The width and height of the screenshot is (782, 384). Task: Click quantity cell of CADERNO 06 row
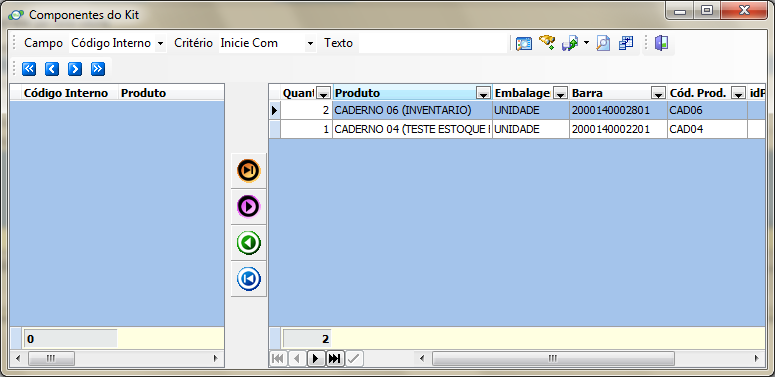306,110
